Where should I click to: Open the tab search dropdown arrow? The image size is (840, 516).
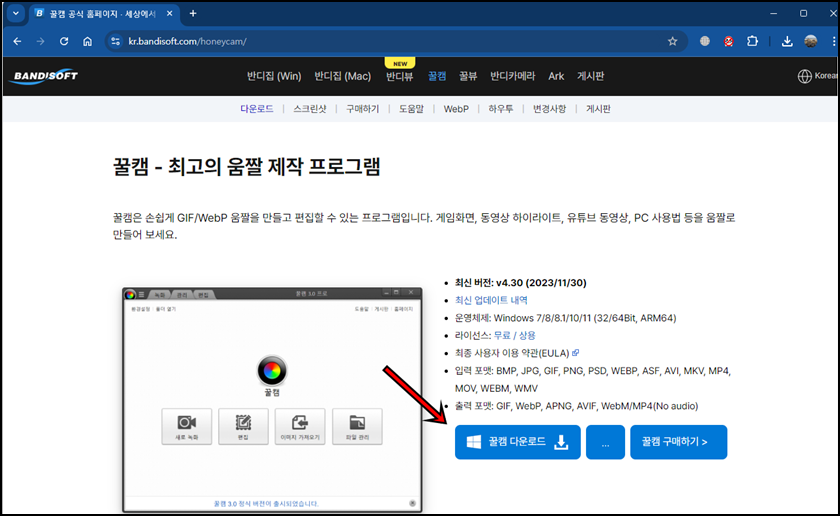16,13
